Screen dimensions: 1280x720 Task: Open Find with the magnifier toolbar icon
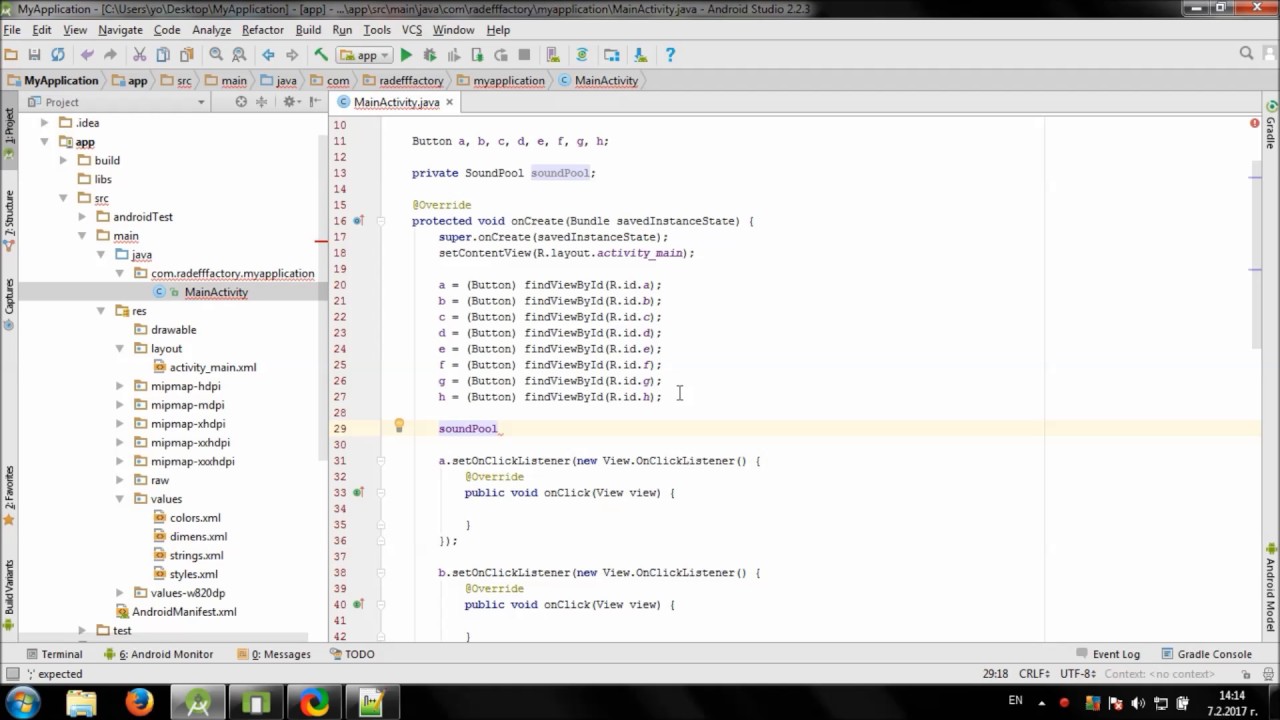[x=215, y=55]
